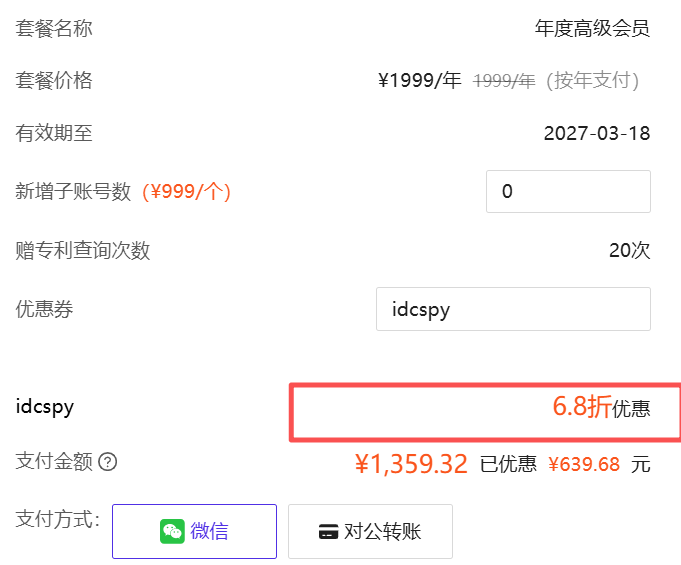
Task: Click the 支付方式 label
Action: pos(57,520)
